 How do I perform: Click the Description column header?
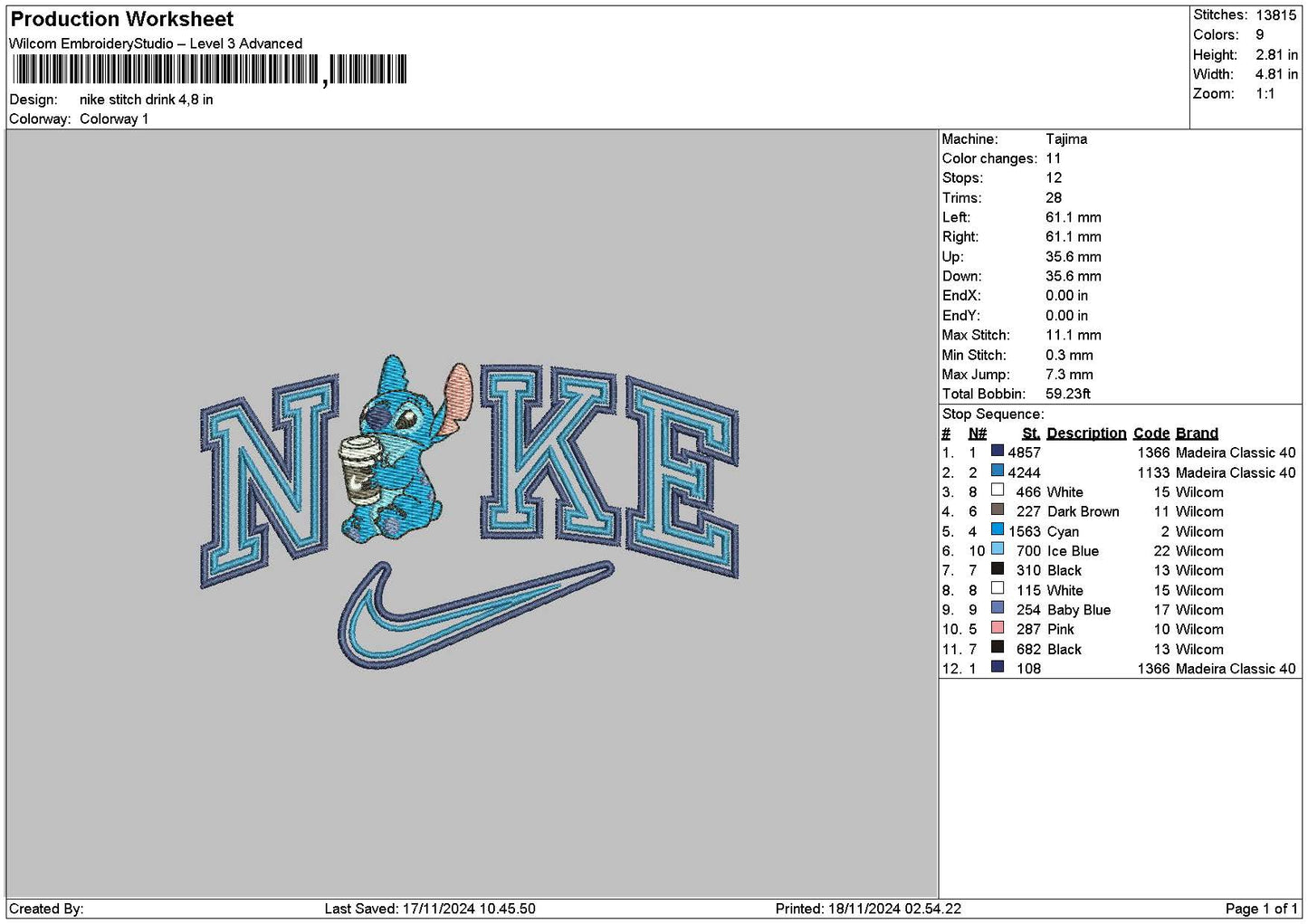[x=1086, y=433]
